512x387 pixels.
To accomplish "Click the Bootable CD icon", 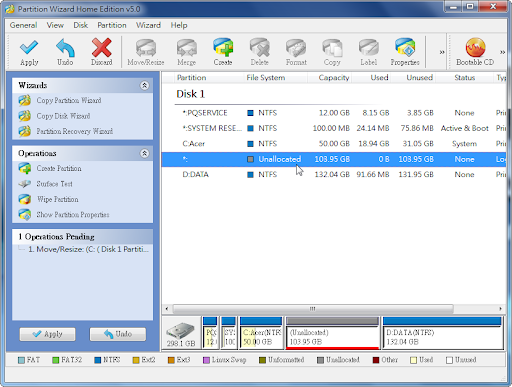I will click(x=475, y=48).
